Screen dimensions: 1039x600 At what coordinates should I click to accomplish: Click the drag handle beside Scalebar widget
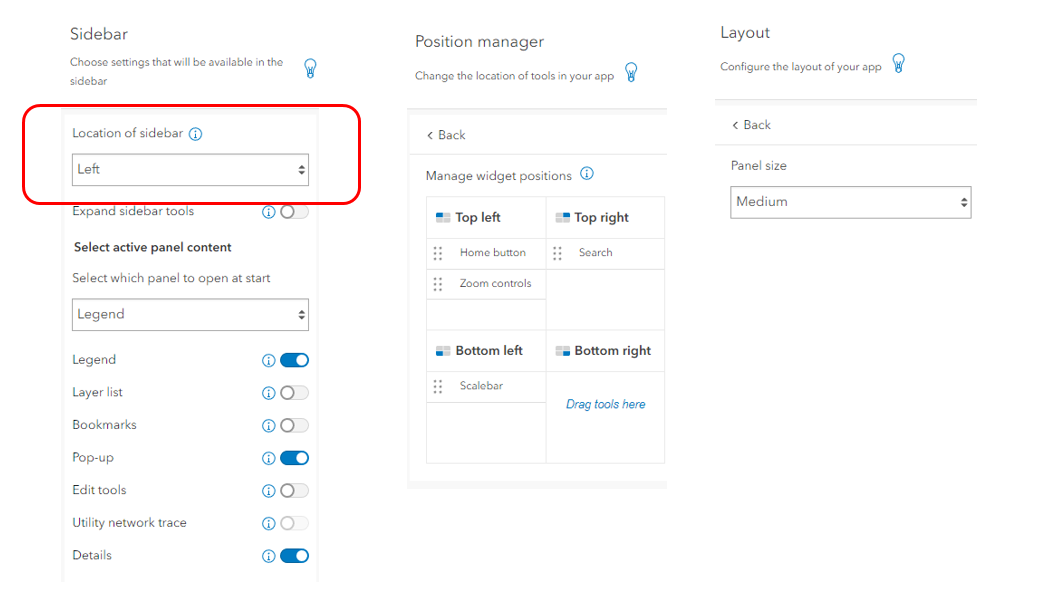438,387
